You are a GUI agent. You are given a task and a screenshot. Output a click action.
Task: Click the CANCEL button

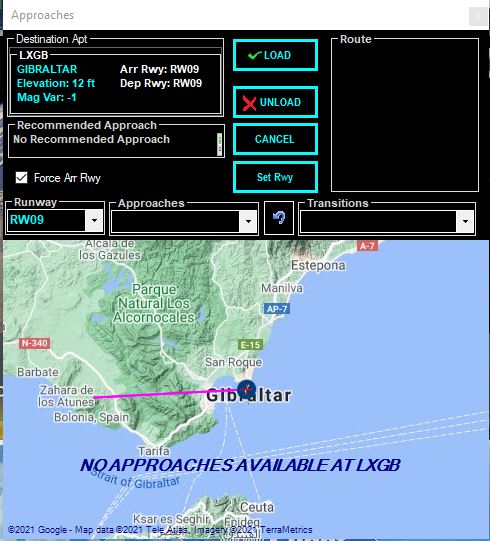[275, 139]
